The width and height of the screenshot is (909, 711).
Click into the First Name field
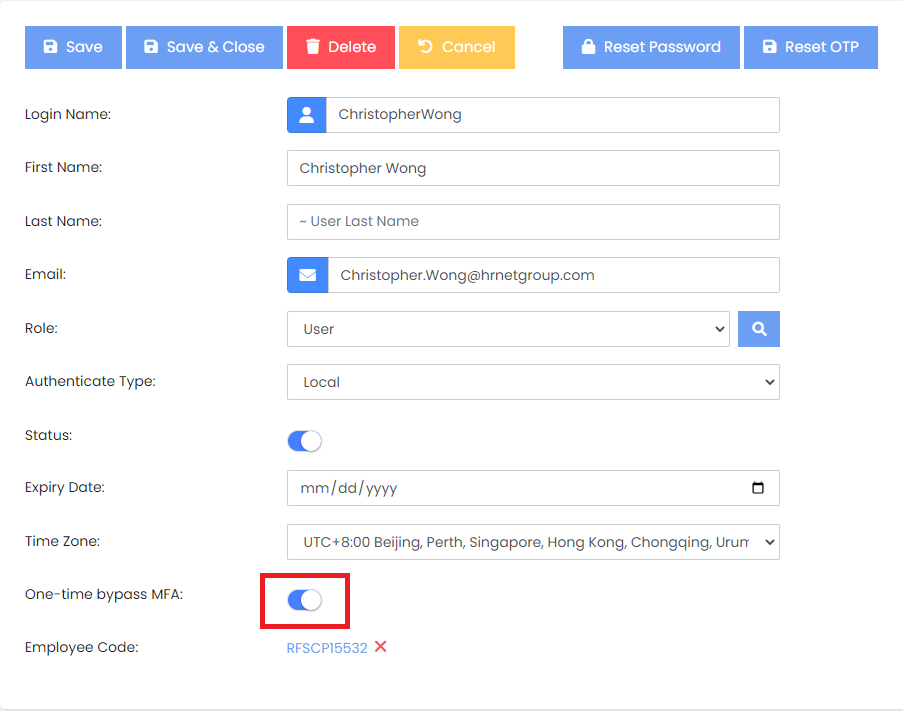[533, 168]
